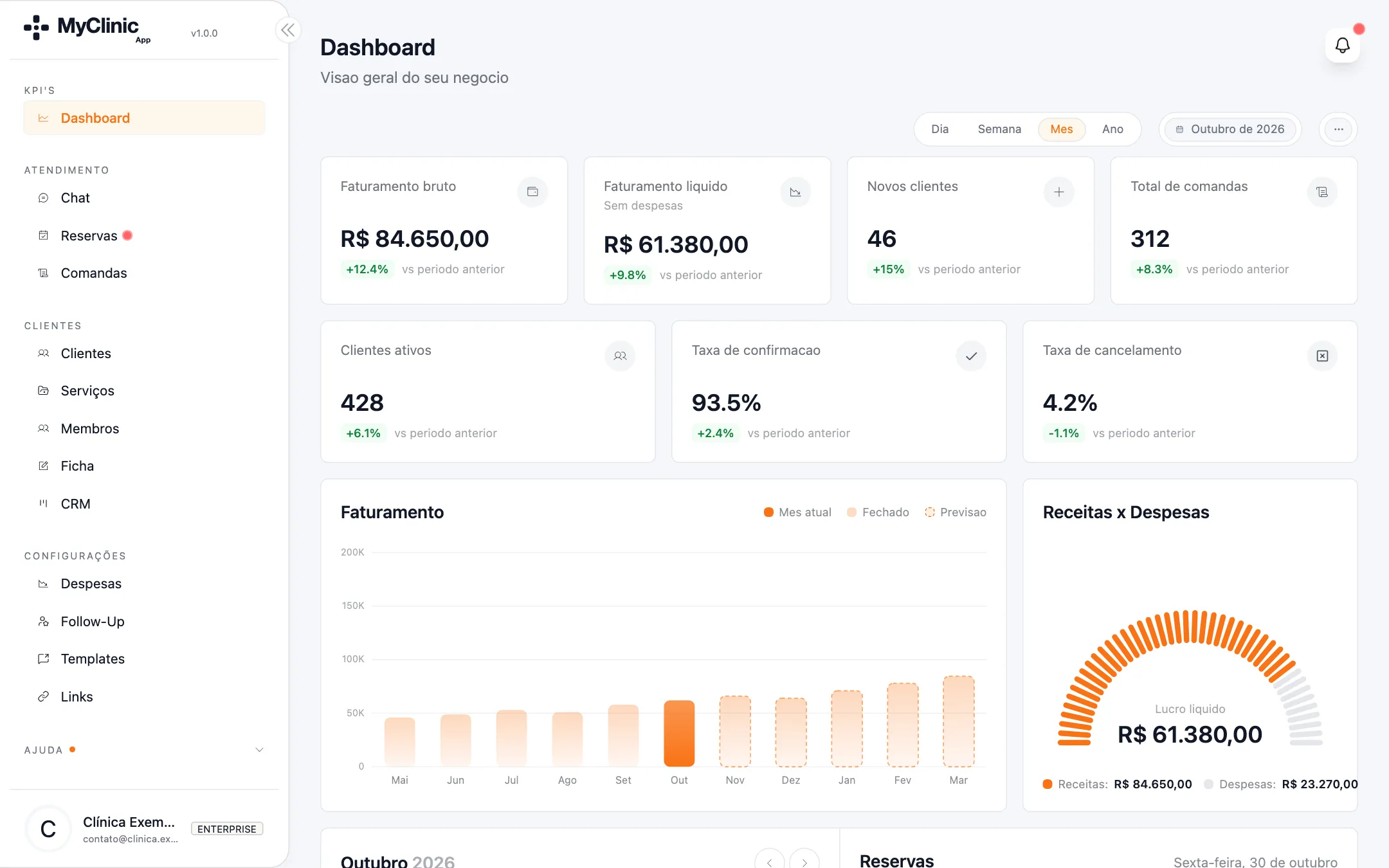1389x868 pixels.
Task: Click the Taxa de confirmacao checkmark icon
Action: [x=971, y=356]
